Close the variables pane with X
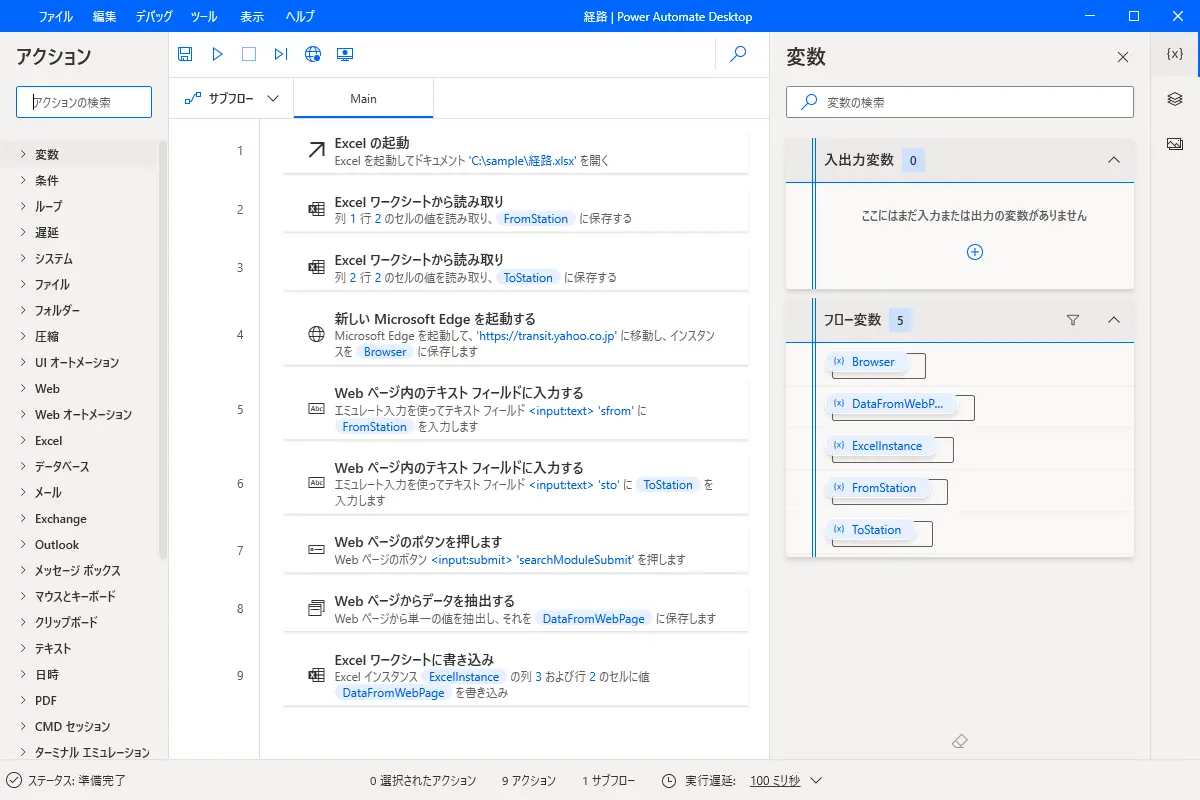This screenshot has width=1200, height=800. [x=1123, y=57]
